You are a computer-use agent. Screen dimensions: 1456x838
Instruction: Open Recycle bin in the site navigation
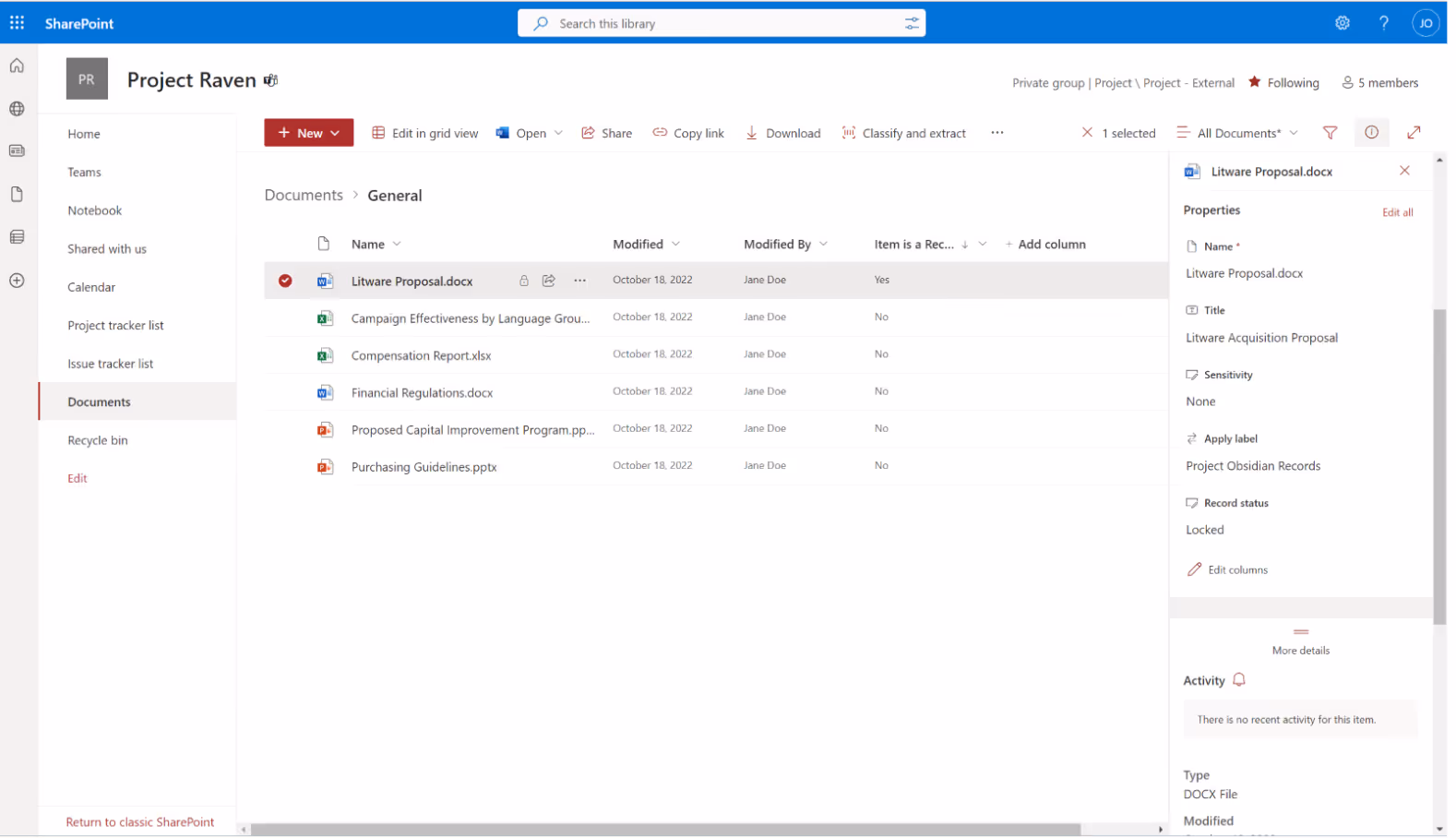click(97, 440)
